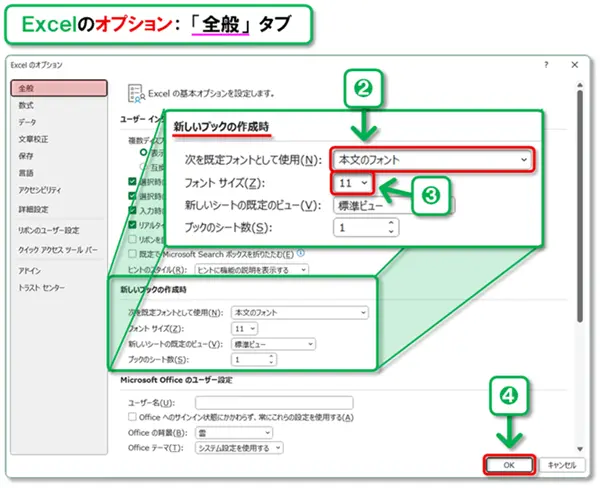Click the info icon beside Microsoft Search option
The height and width of the screenshot is (488, 600).
coord(301,253)
